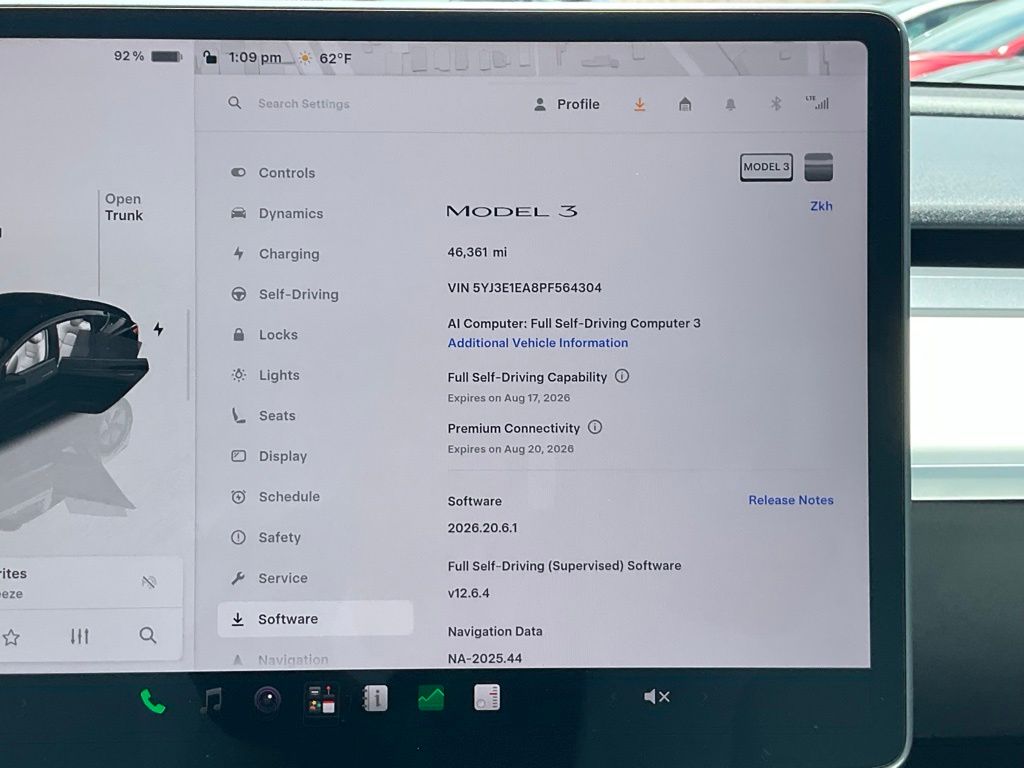Tap the VIN 5YJ3E1EA8PF564304 text
The height and width of the screenshot is (768, 1024).
524,288
